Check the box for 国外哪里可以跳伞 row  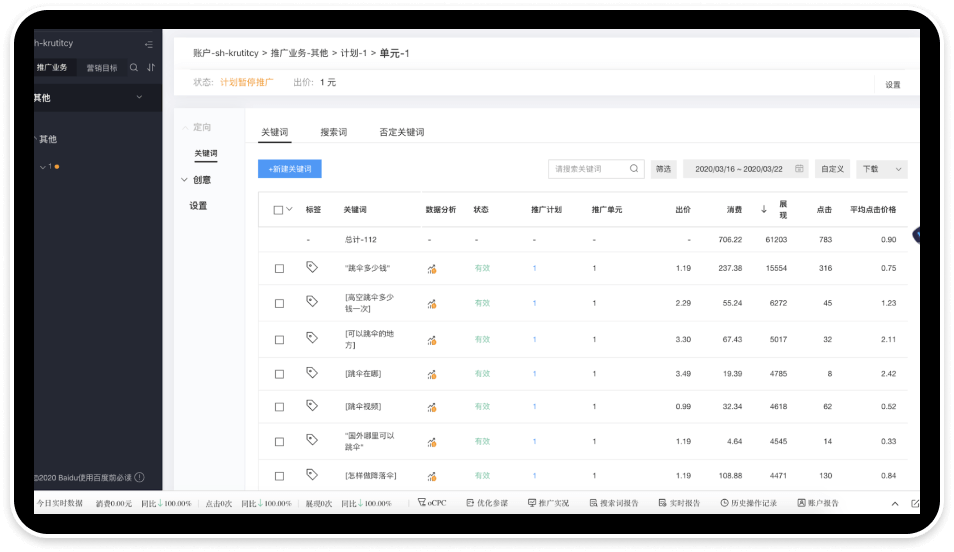coord(279,442)
